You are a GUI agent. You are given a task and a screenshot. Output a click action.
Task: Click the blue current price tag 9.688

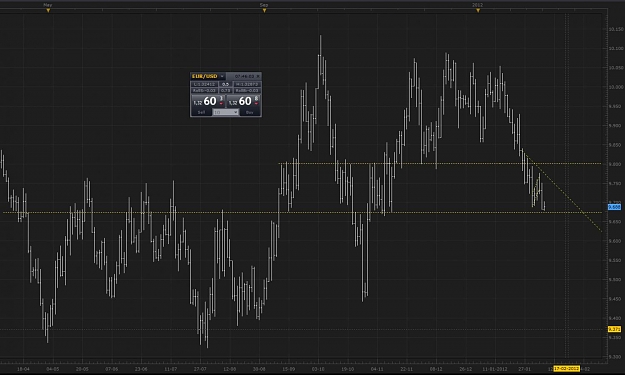614,207
